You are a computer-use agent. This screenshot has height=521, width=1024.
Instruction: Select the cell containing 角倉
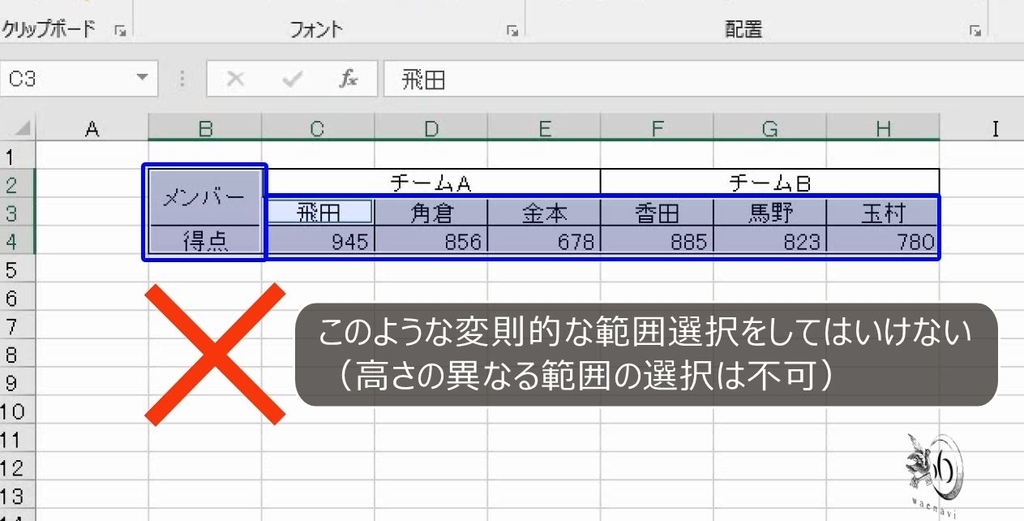tap(431, 212)
